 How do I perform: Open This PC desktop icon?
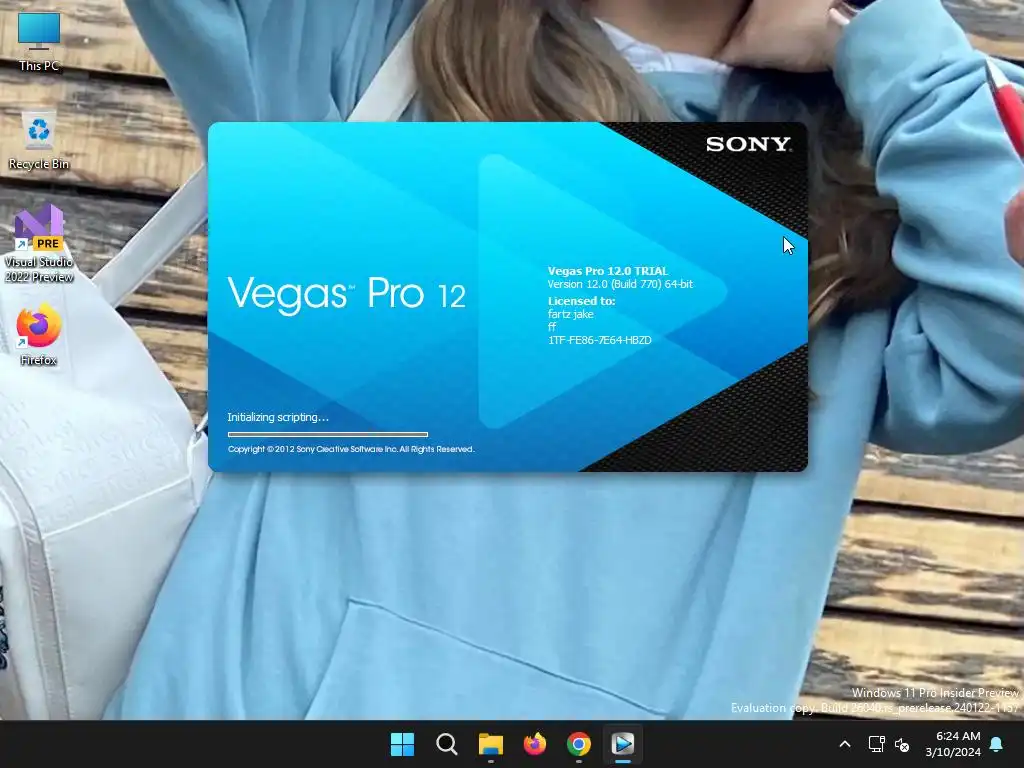(39, 40)
